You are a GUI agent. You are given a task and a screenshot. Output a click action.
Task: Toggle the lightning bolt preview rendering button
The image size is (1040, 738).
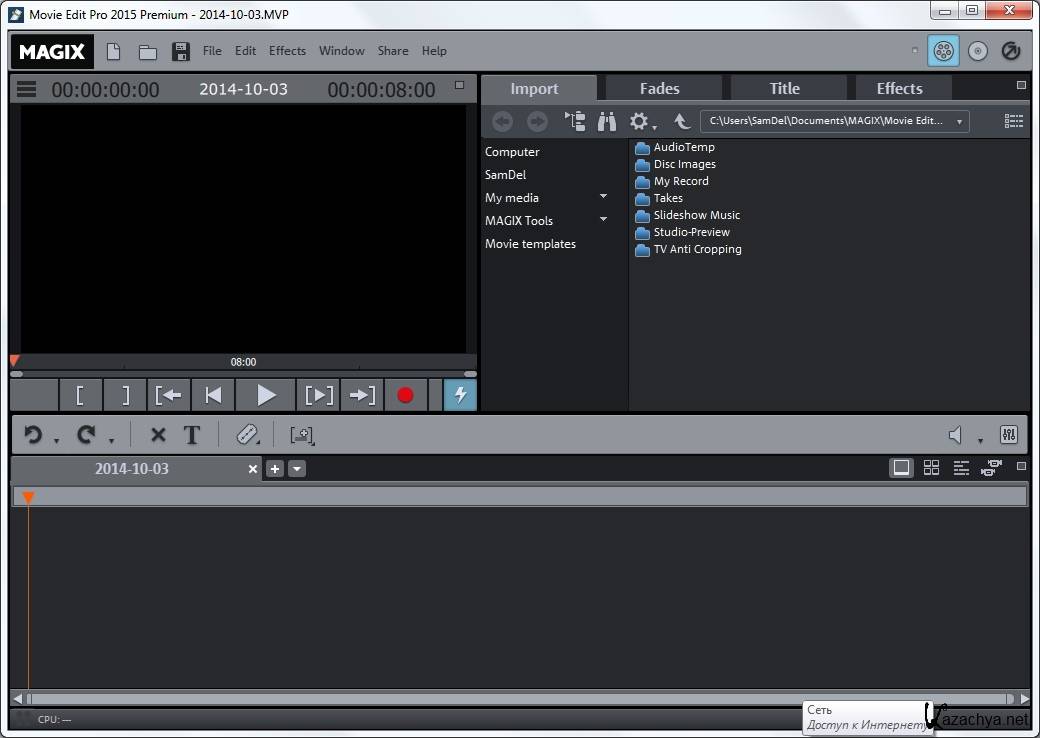click(460, 395)
